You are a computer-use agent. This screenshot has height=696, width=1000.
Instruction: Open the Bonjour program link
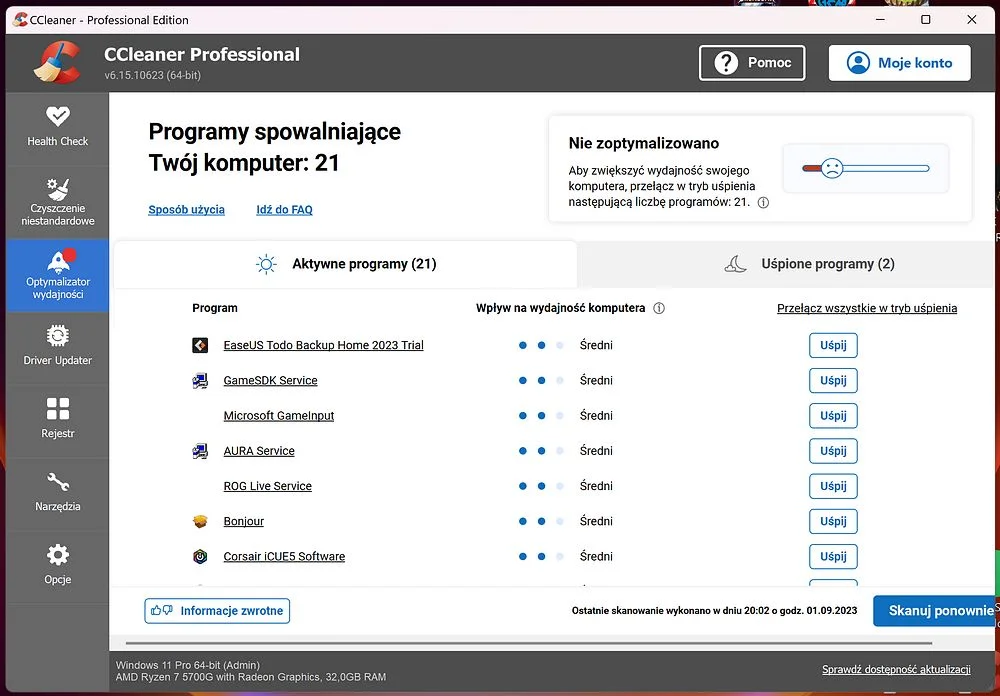244,521
